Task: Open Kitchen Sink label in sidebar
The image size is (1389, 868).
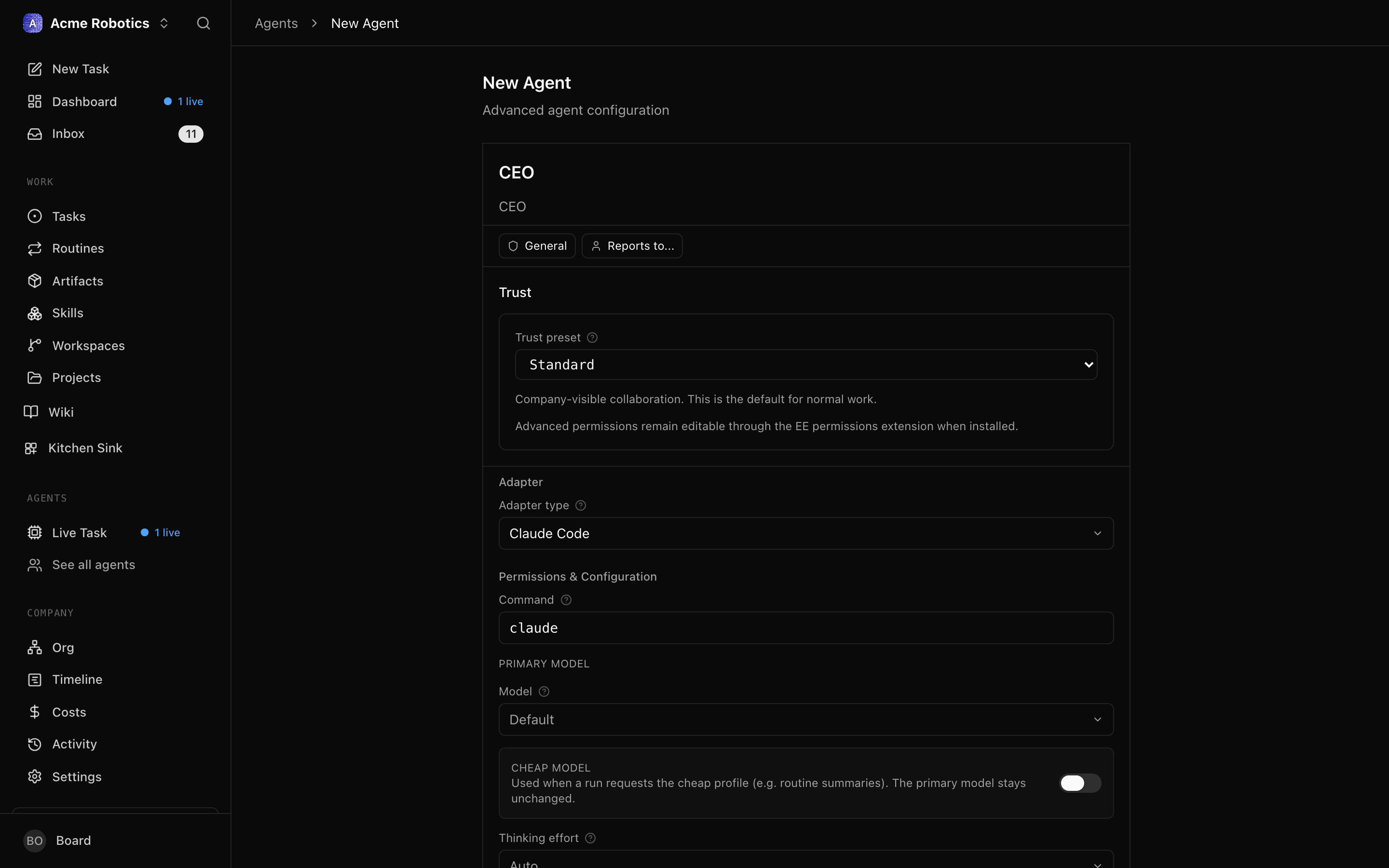Action: click(85, 448)
